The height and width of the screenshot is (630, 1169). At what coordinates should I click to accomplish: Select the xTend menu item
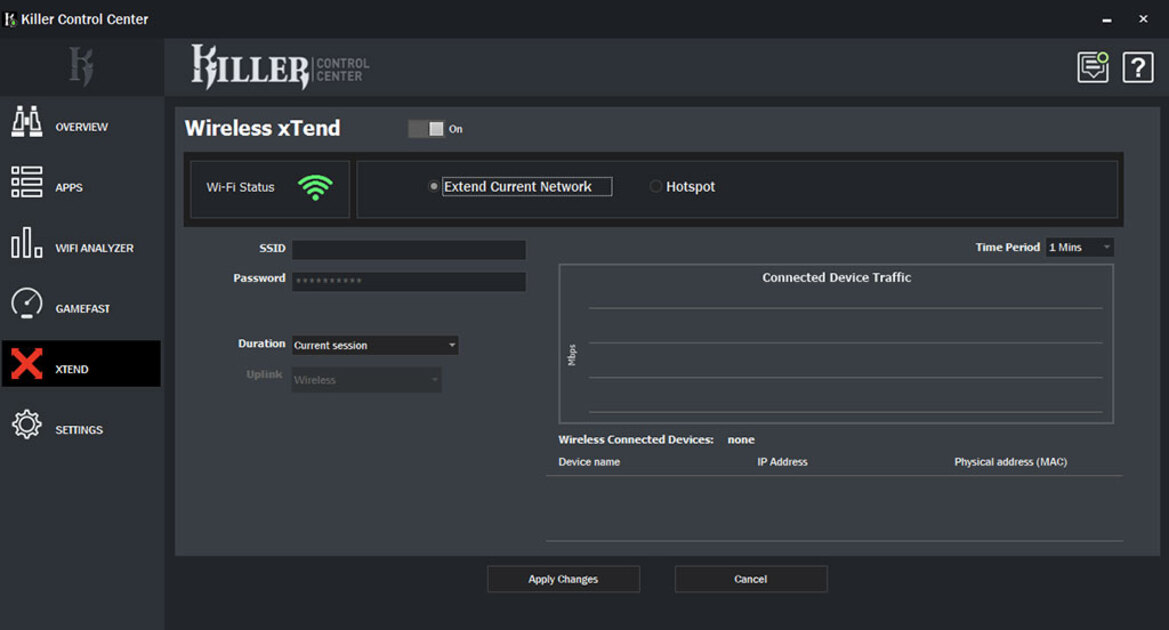[81, 364]
